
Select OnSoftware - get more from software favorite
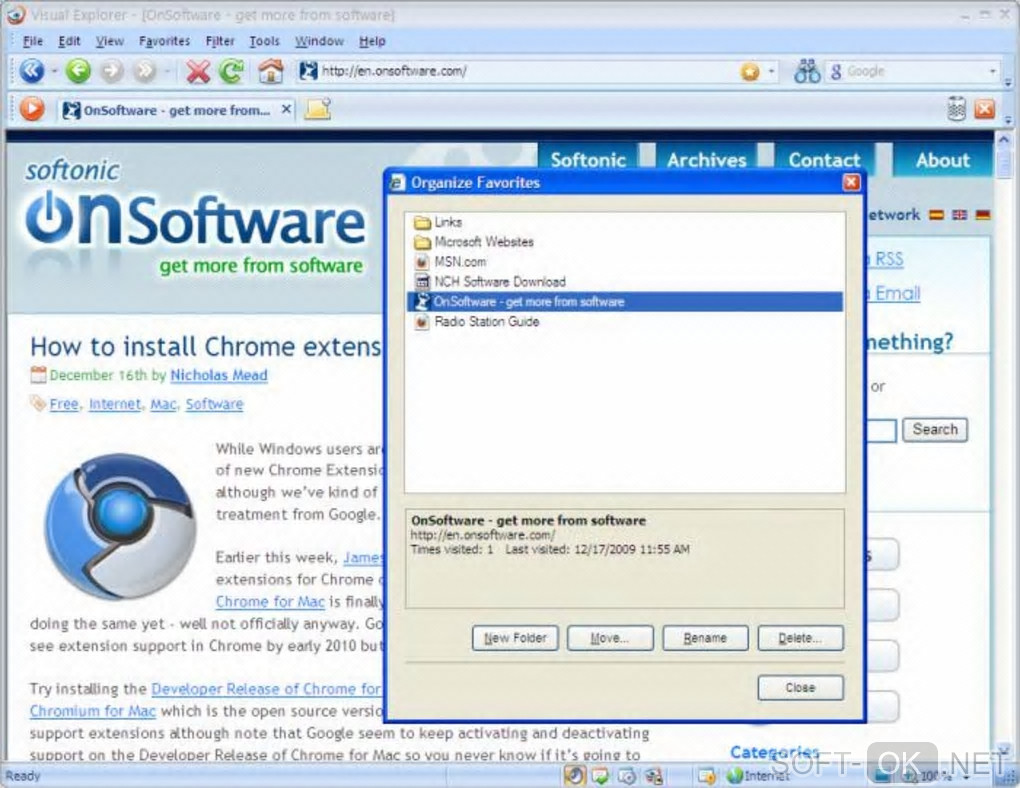coord(624,302)
